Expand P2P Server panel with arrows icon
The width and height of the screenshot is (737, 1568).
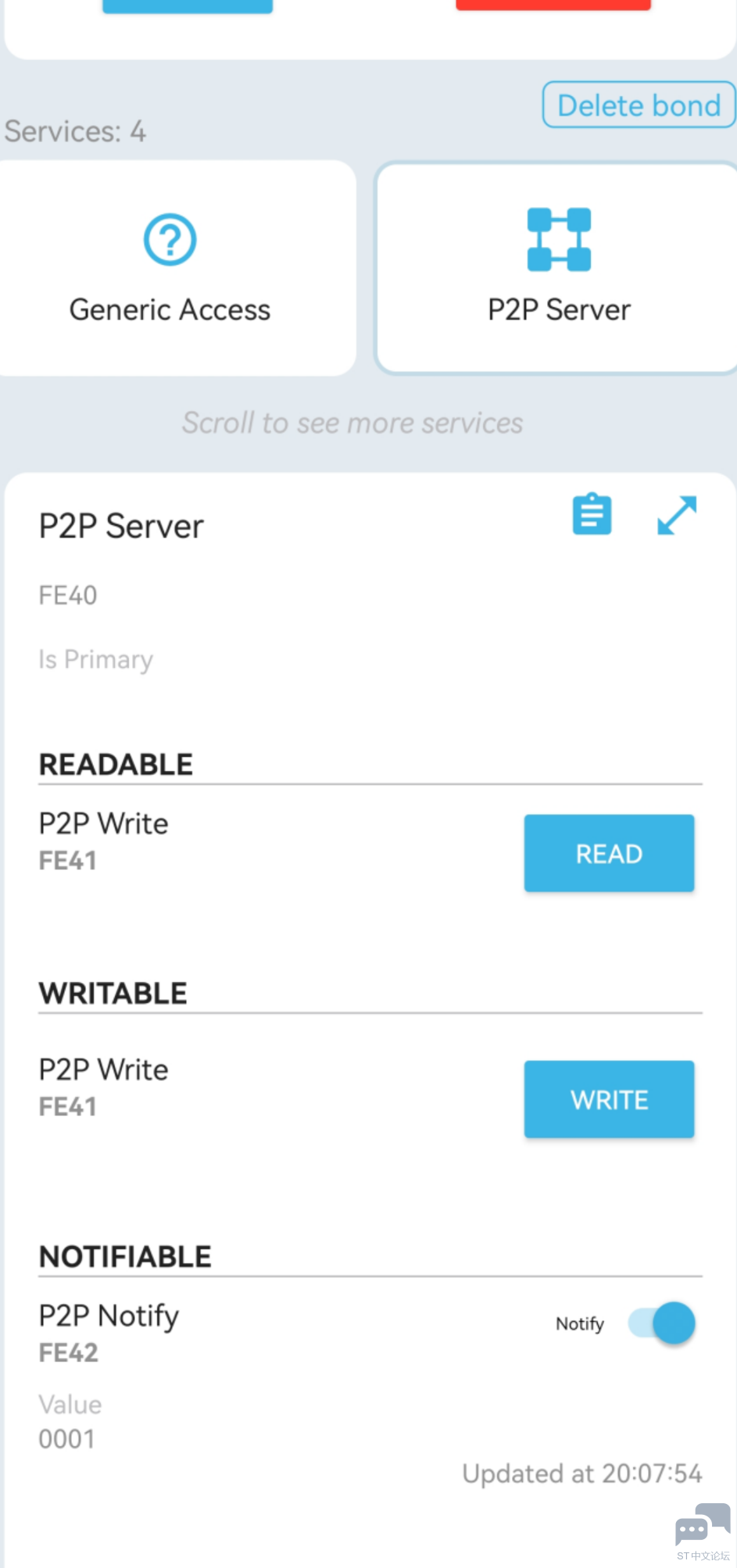[677, 516]
